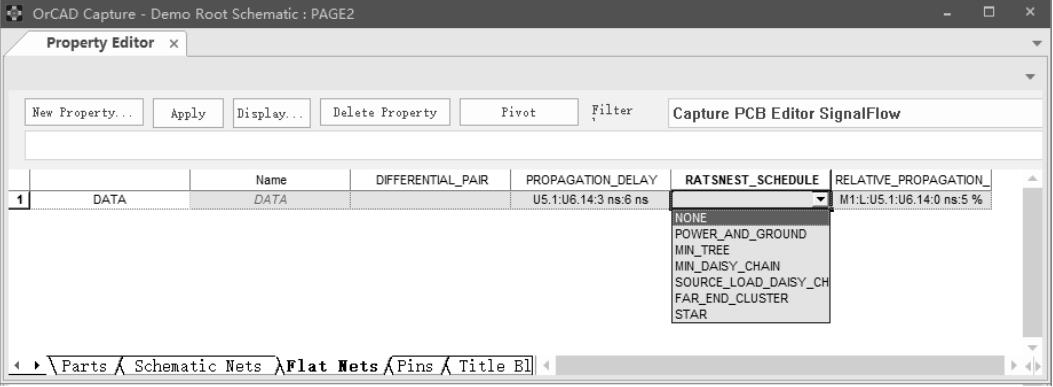The image size is (1053, 387).
Task: Open the document tab list arrow
Action: point(1037,44)
